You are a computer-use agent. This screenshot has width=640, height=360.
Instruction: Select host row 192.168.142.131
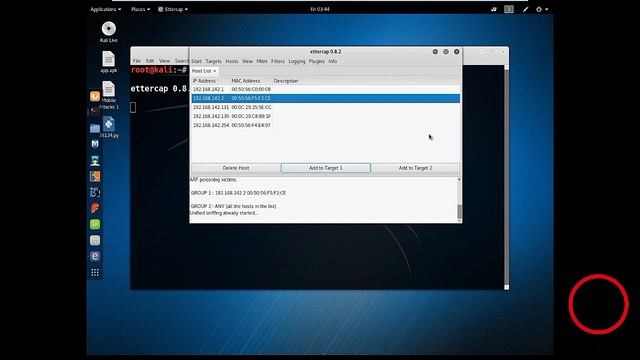pos(326,107)
